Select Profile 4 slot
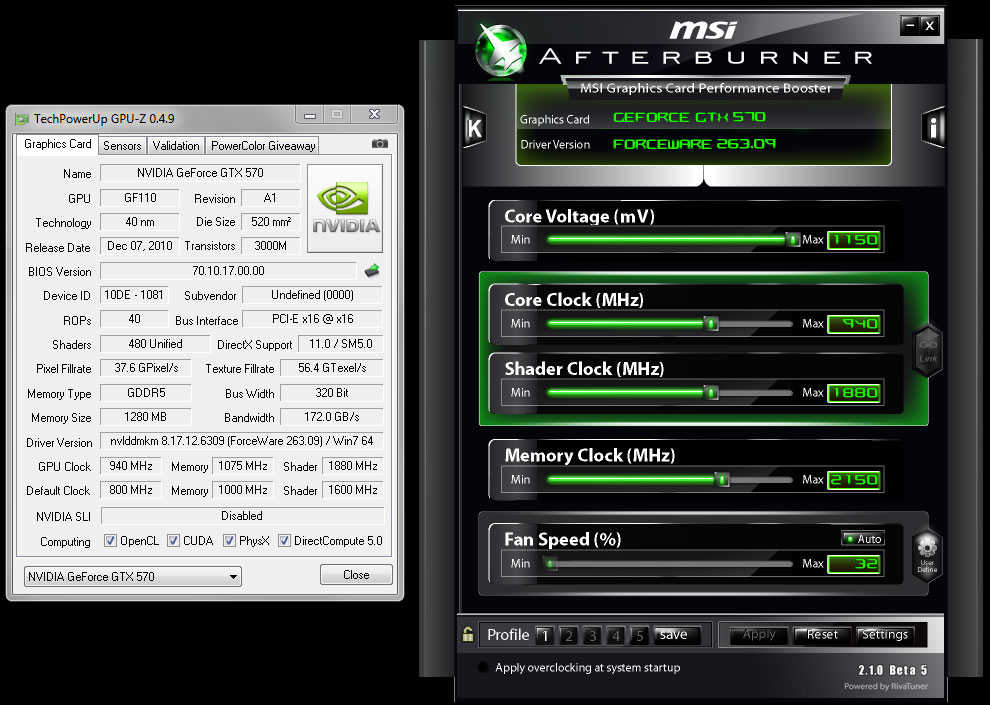Viewport: 990px width, 705px height. point(616,635)
